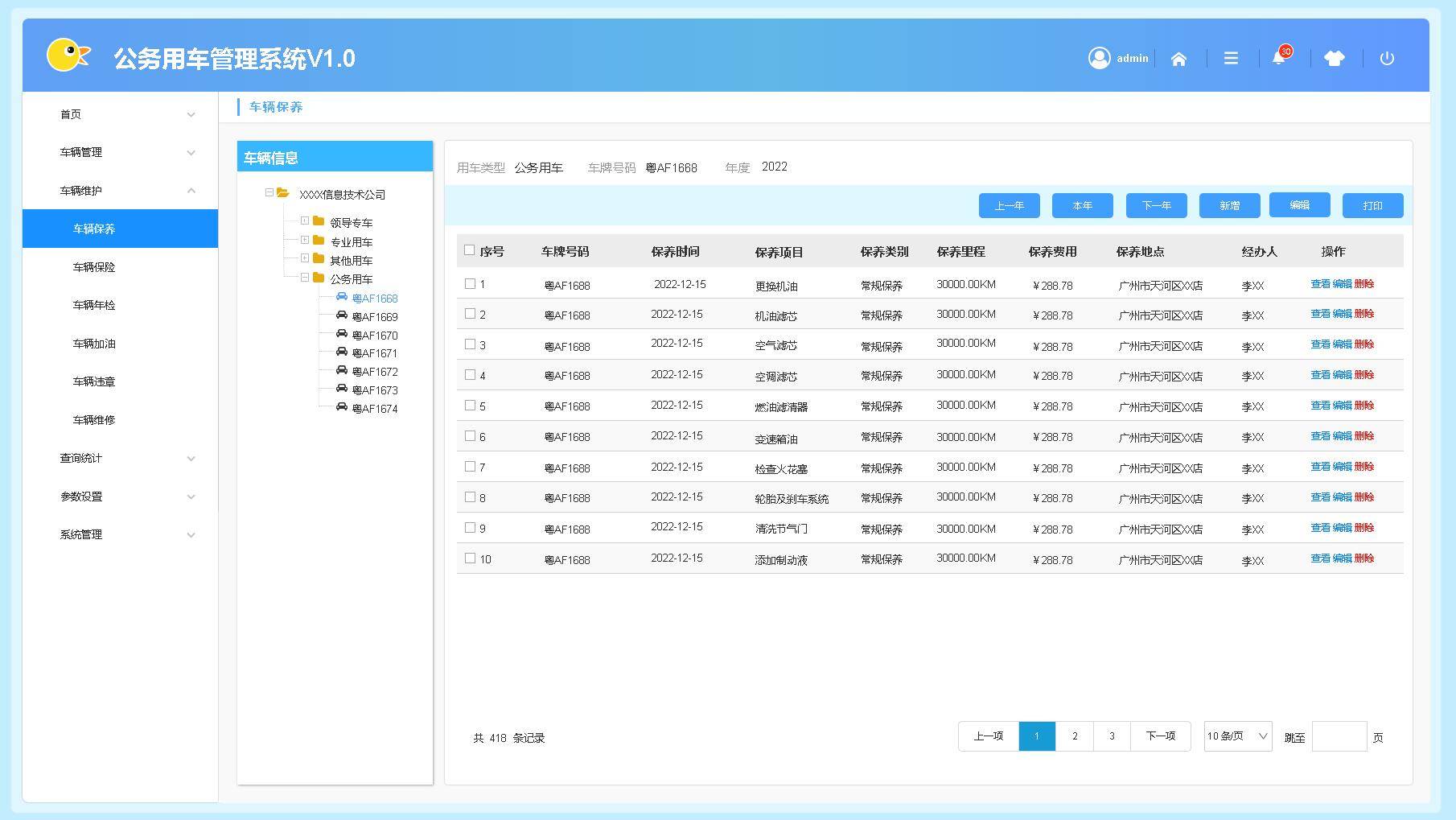Expand the 领导专车 tree folder
The height and width of the screenshot is (820, 1456).
click(x=305, y=221)
